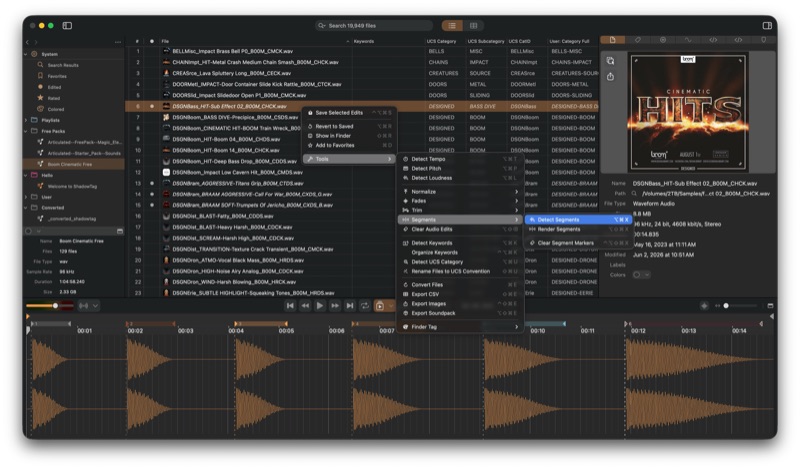Image resolution: width=800 pixels, height=469 pixels.
Task: Click Render Segments
Action: [x=579, y=229]
